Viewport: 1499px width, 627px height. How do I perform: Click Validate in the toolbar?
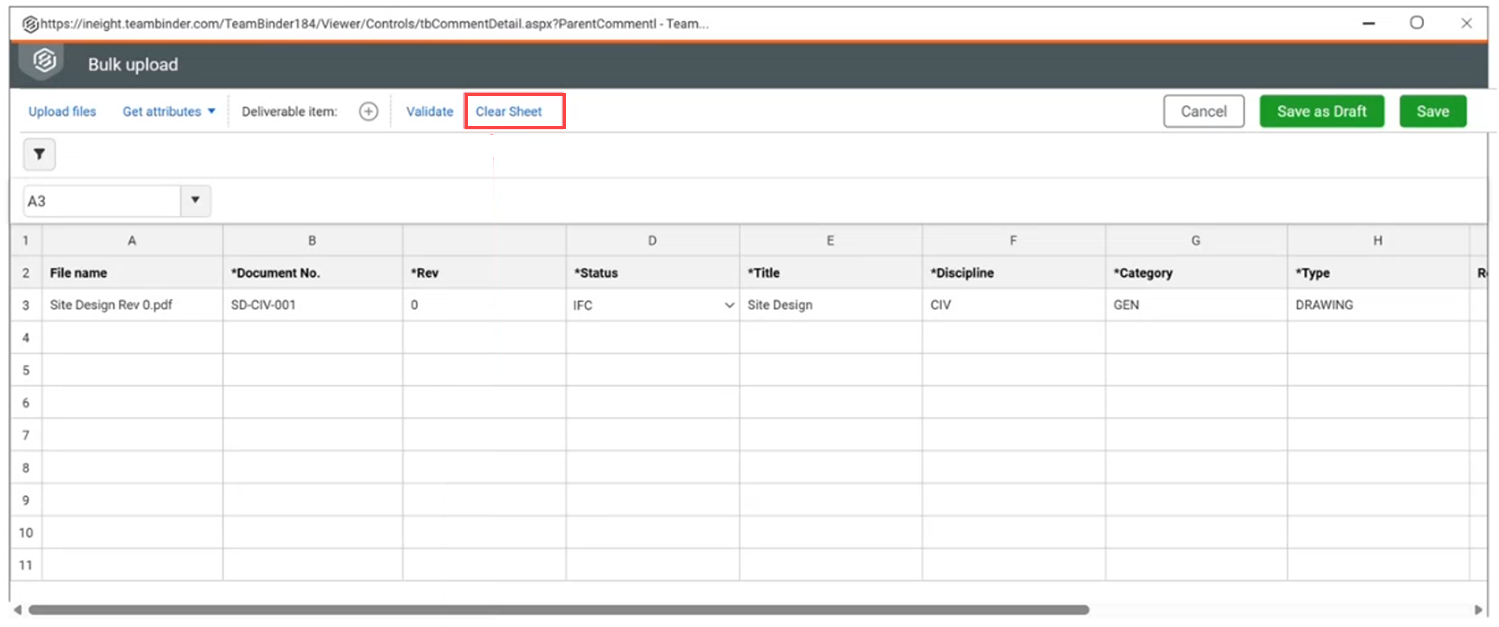(429, 112)
